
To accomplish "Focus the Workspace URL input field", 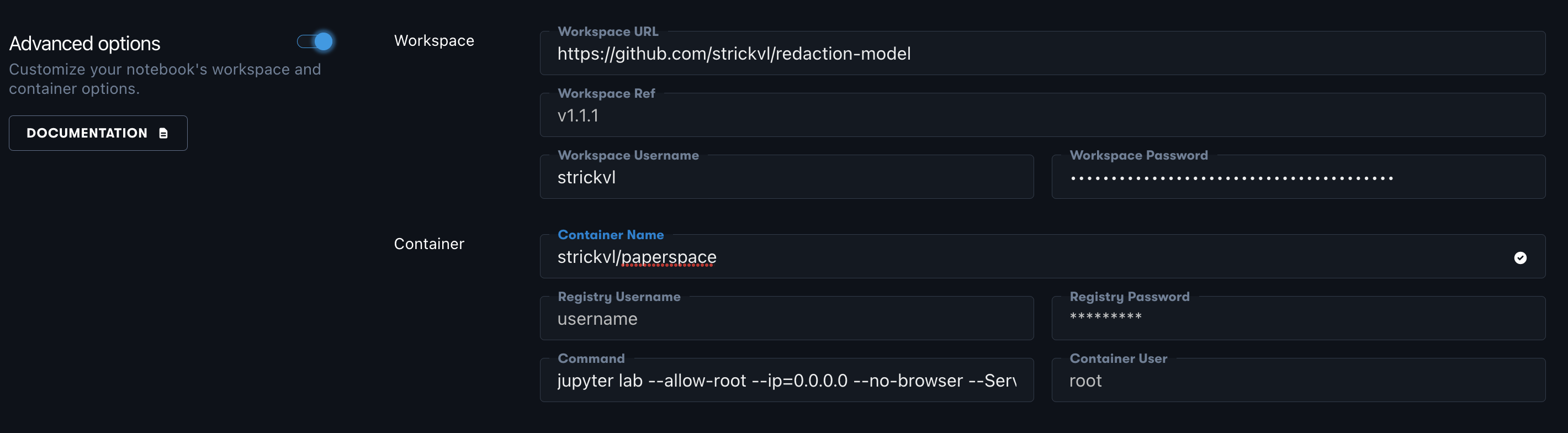I will 1041,54.
